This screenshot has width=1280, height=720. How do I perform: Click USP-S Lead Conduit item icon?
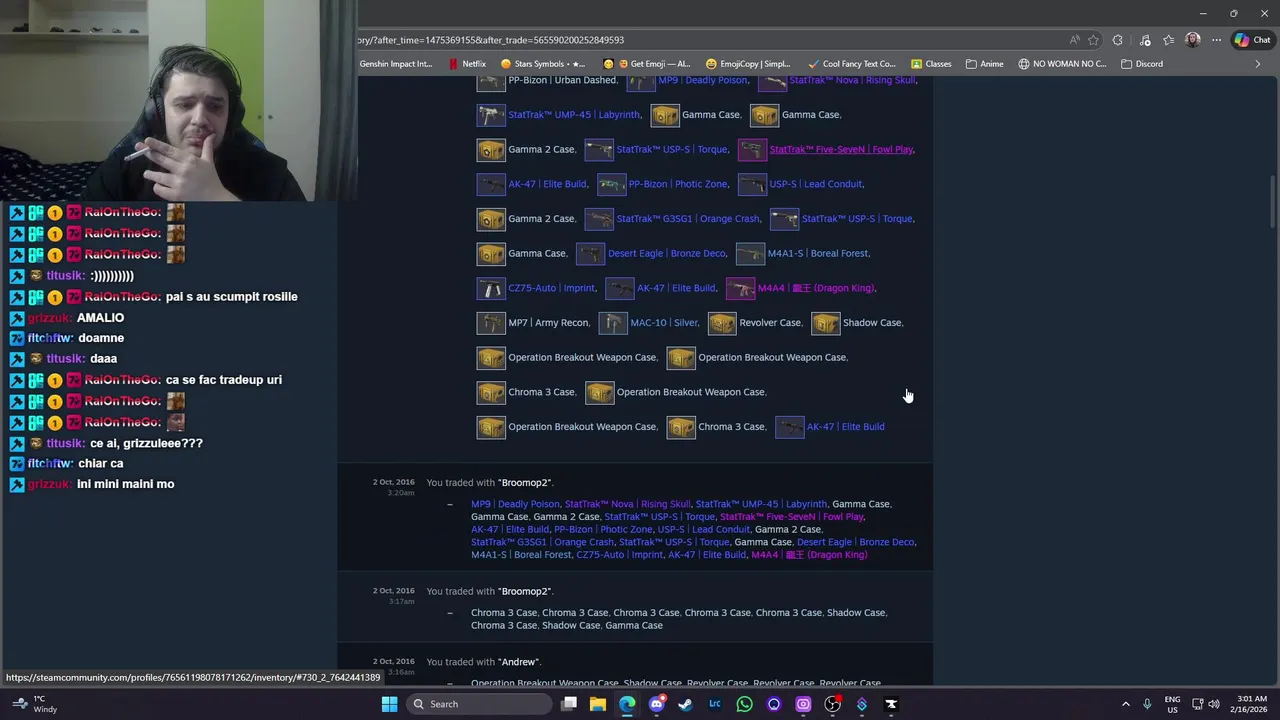click(x=752, y=184)
